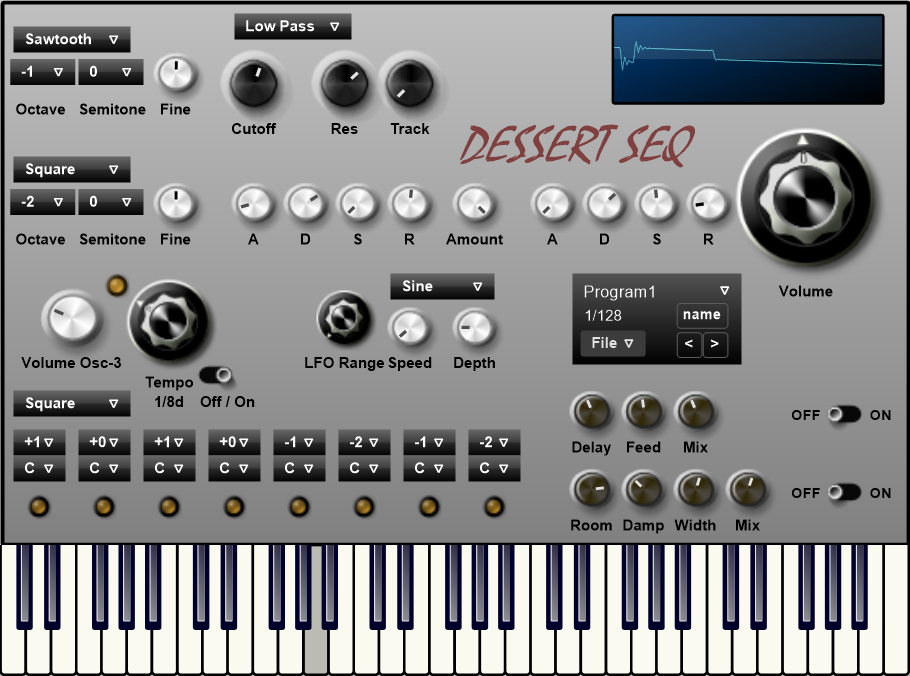Click the reverb Room knob
Image resolution: width=910 pixels, height=676 pixels.
pos(591,489)
